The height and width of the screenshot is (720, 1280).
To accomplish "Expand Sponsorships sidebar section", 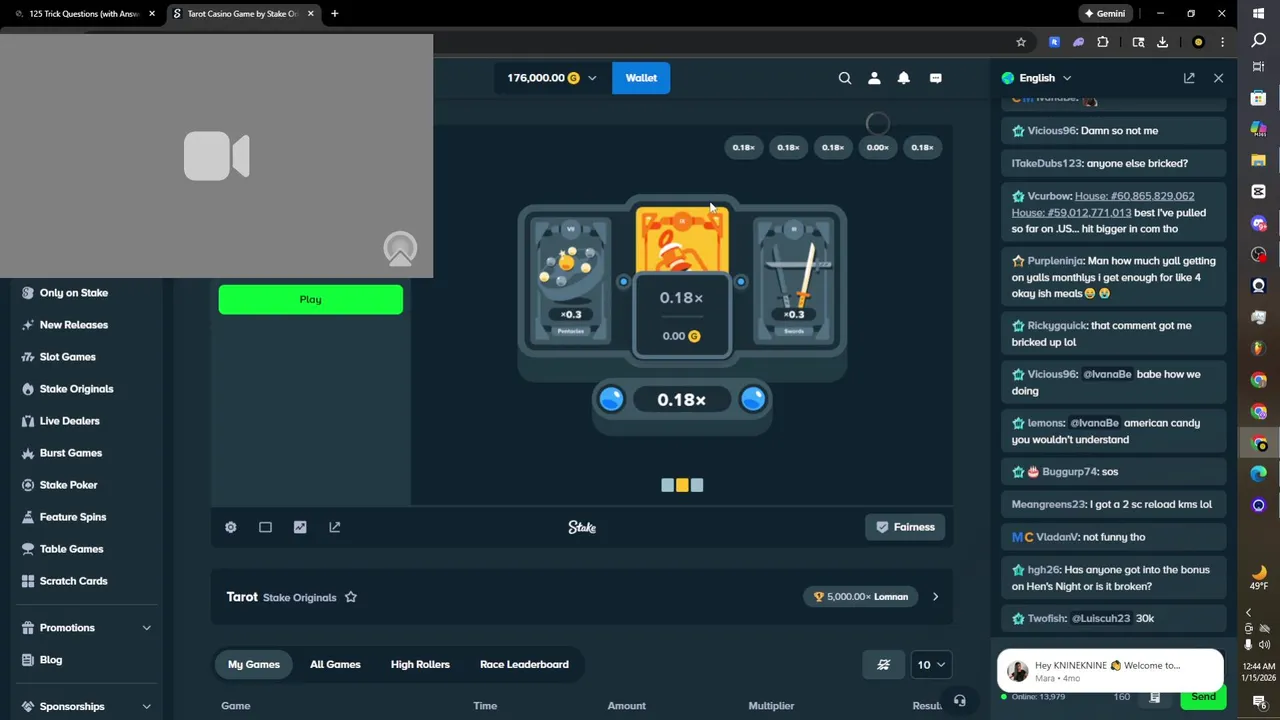I will pos(85,707).
